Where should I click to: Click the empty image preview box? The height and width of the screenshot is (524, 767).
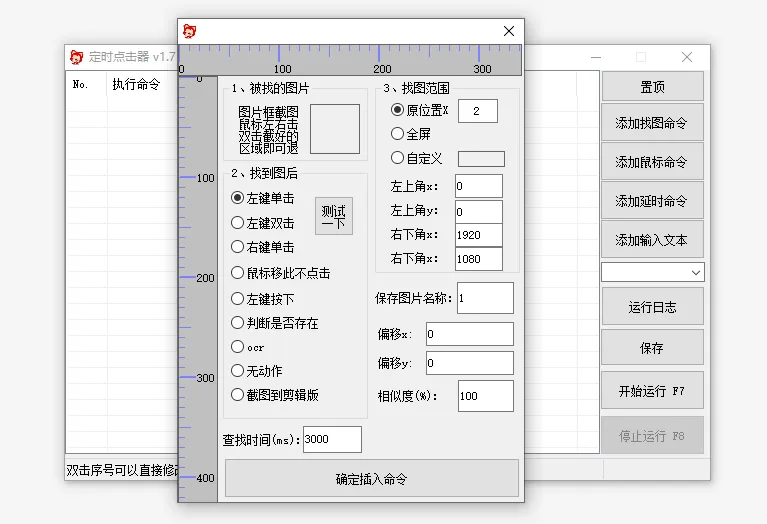[x=335, y=129]
